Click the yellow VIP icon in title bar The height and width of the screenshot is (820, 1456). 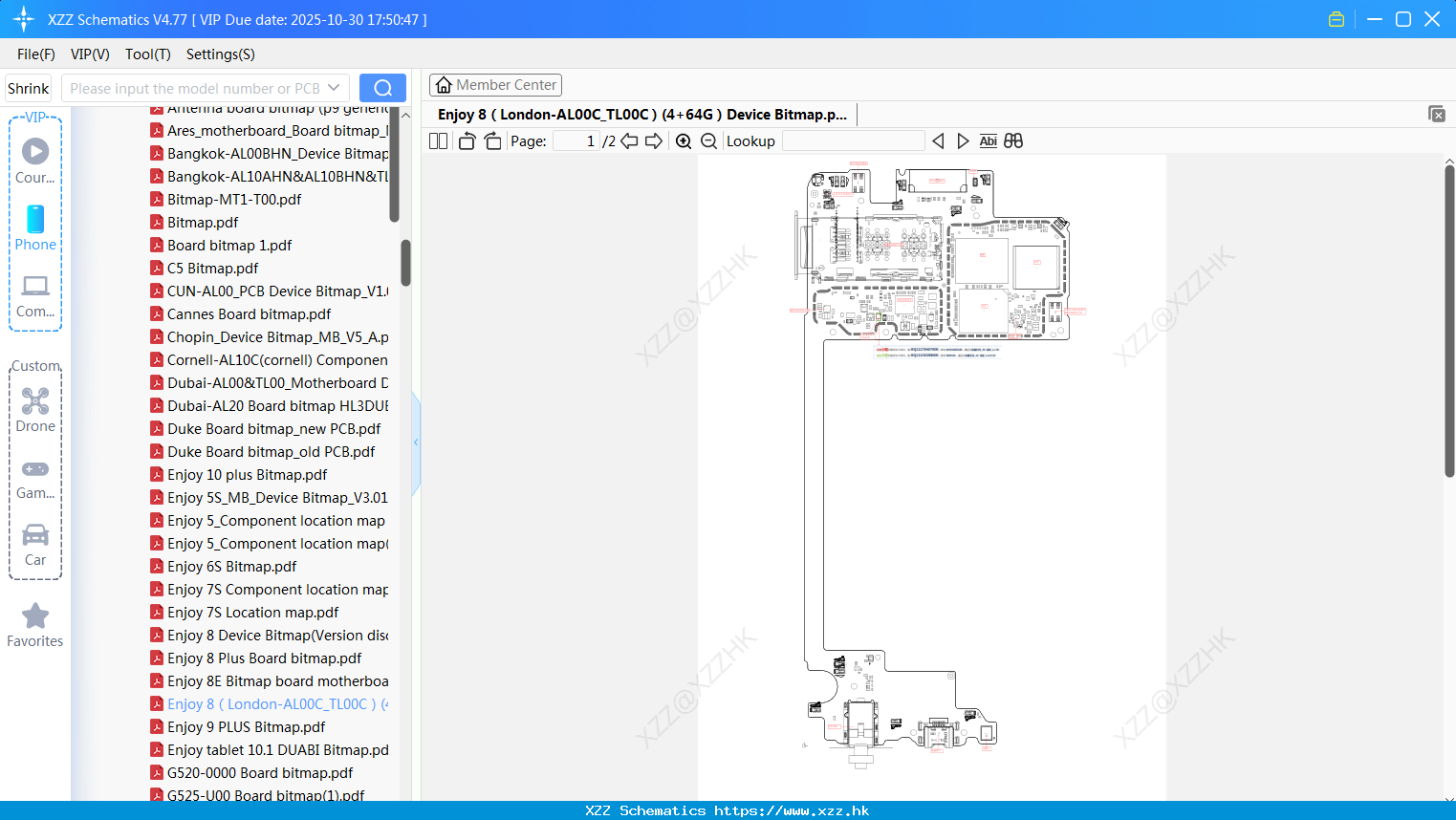[1336, 19]
